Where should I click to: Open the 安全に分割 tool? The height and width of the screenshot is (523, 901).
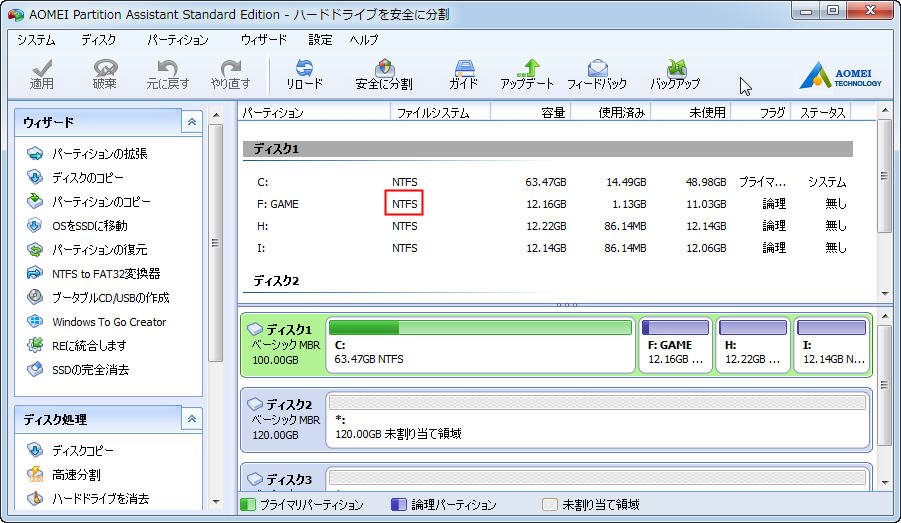pos(384,75)
